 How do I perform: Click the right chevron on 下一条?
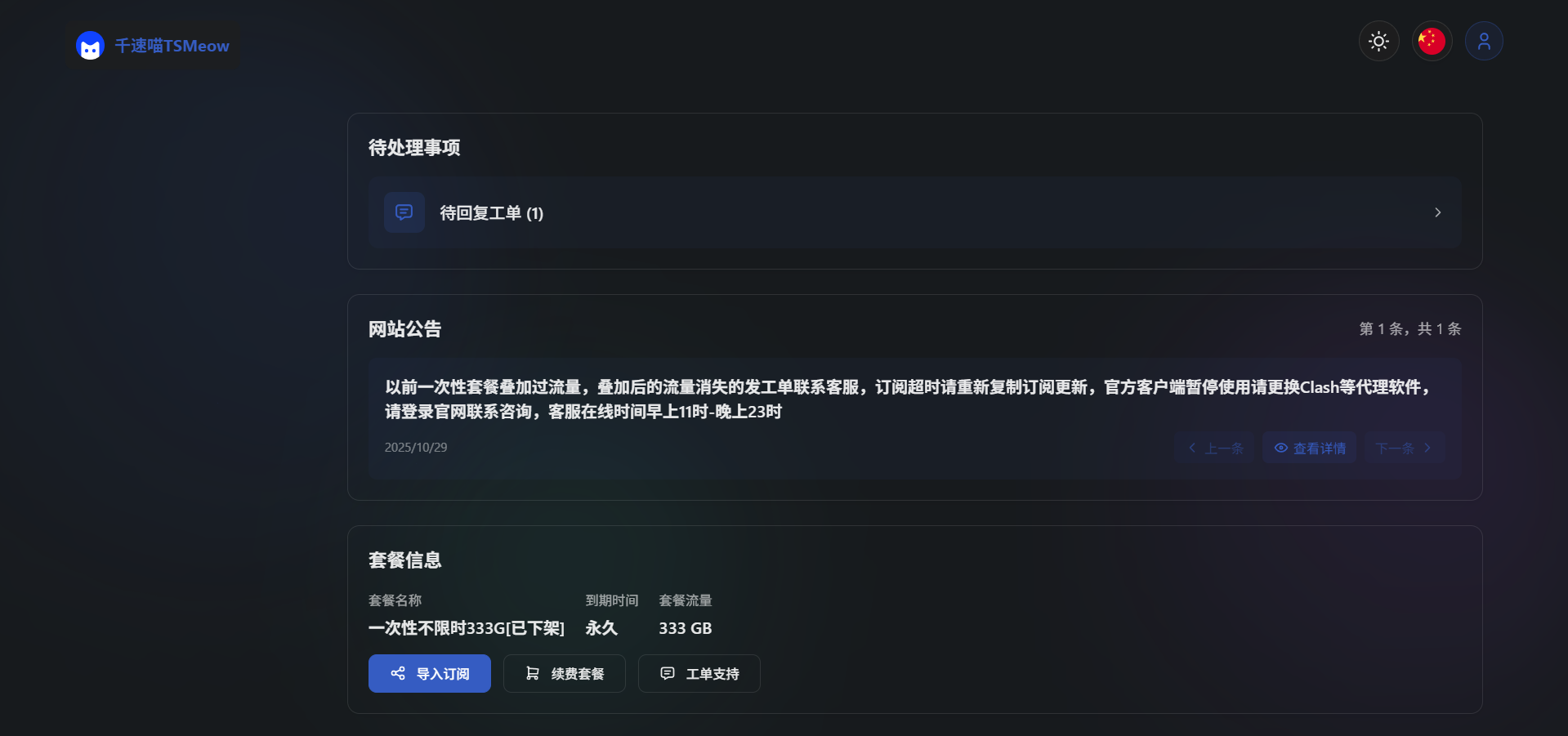click(1427, 448)
